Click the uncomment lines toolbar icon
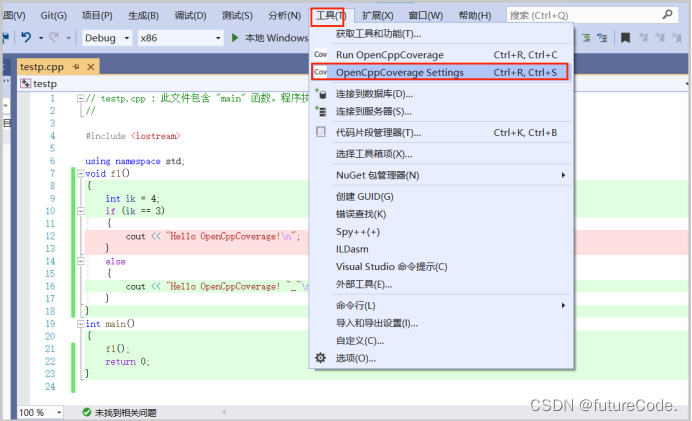The image size is (692, 421). tap(602, 38)
